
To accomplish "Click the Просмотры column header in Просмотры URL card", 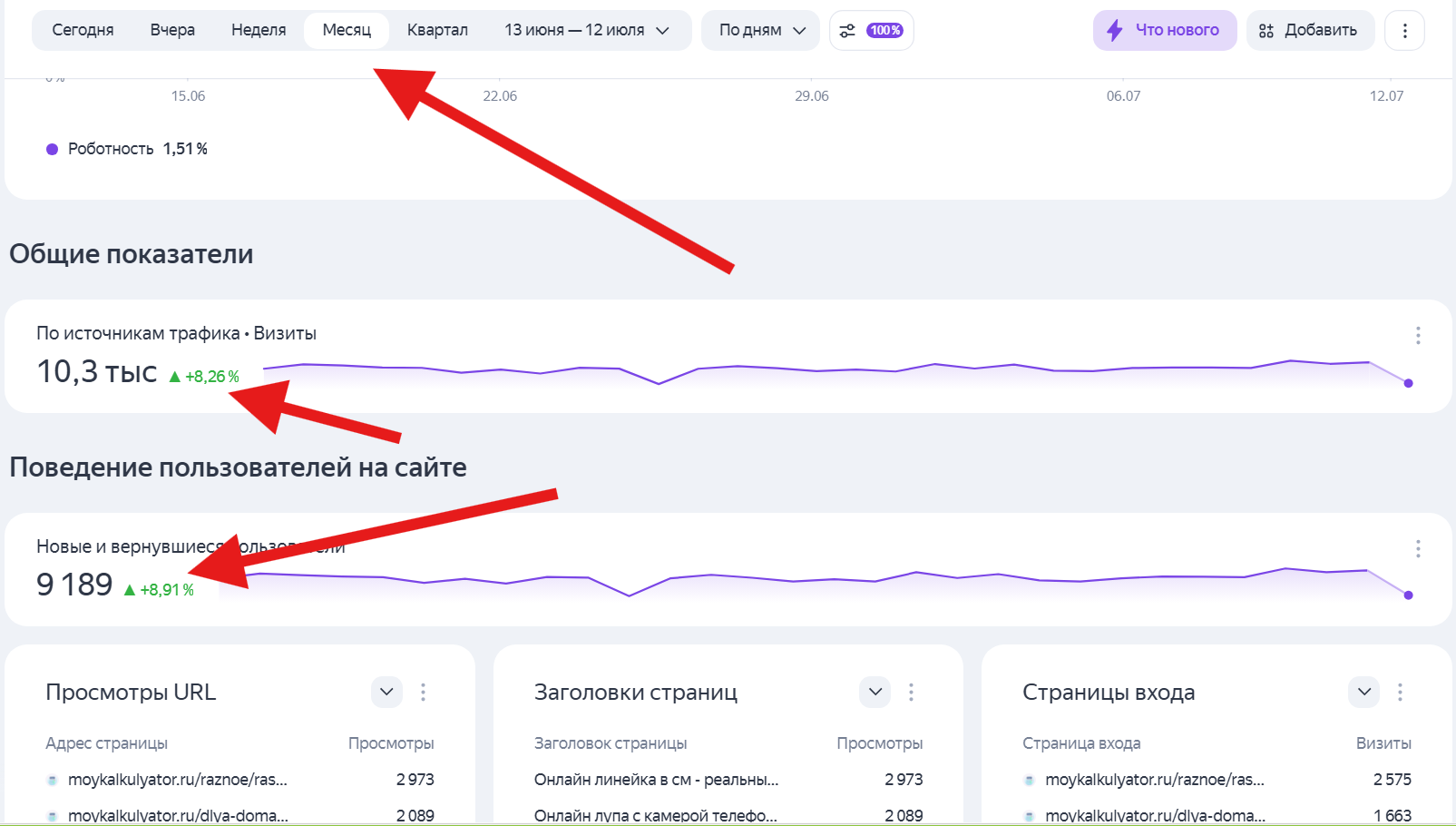I will (x=391, y=743).
